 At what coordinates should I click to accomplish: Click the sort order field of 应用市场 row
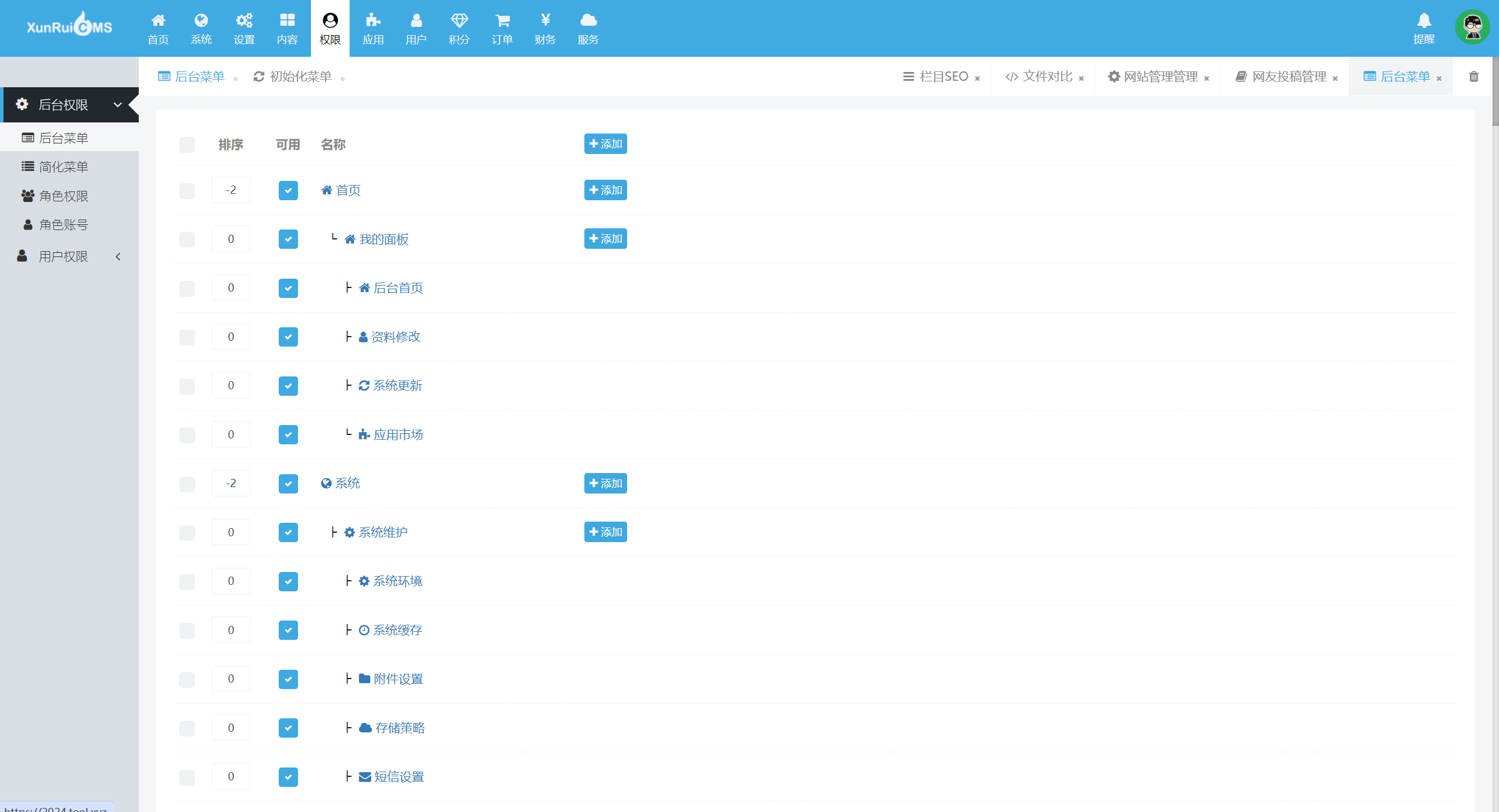[231, 434]
